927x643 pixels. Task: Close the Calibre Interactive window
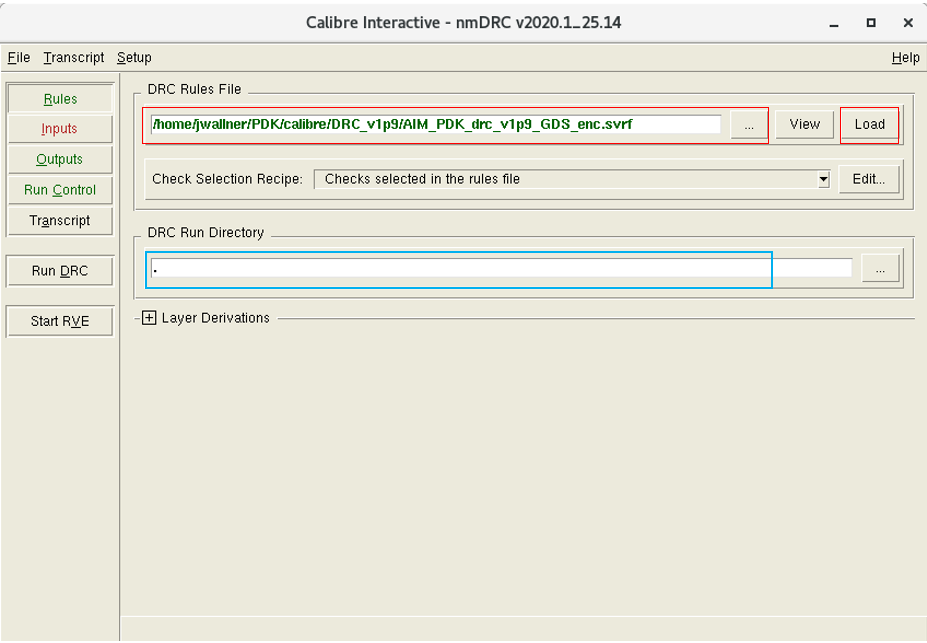pos(908,23)
